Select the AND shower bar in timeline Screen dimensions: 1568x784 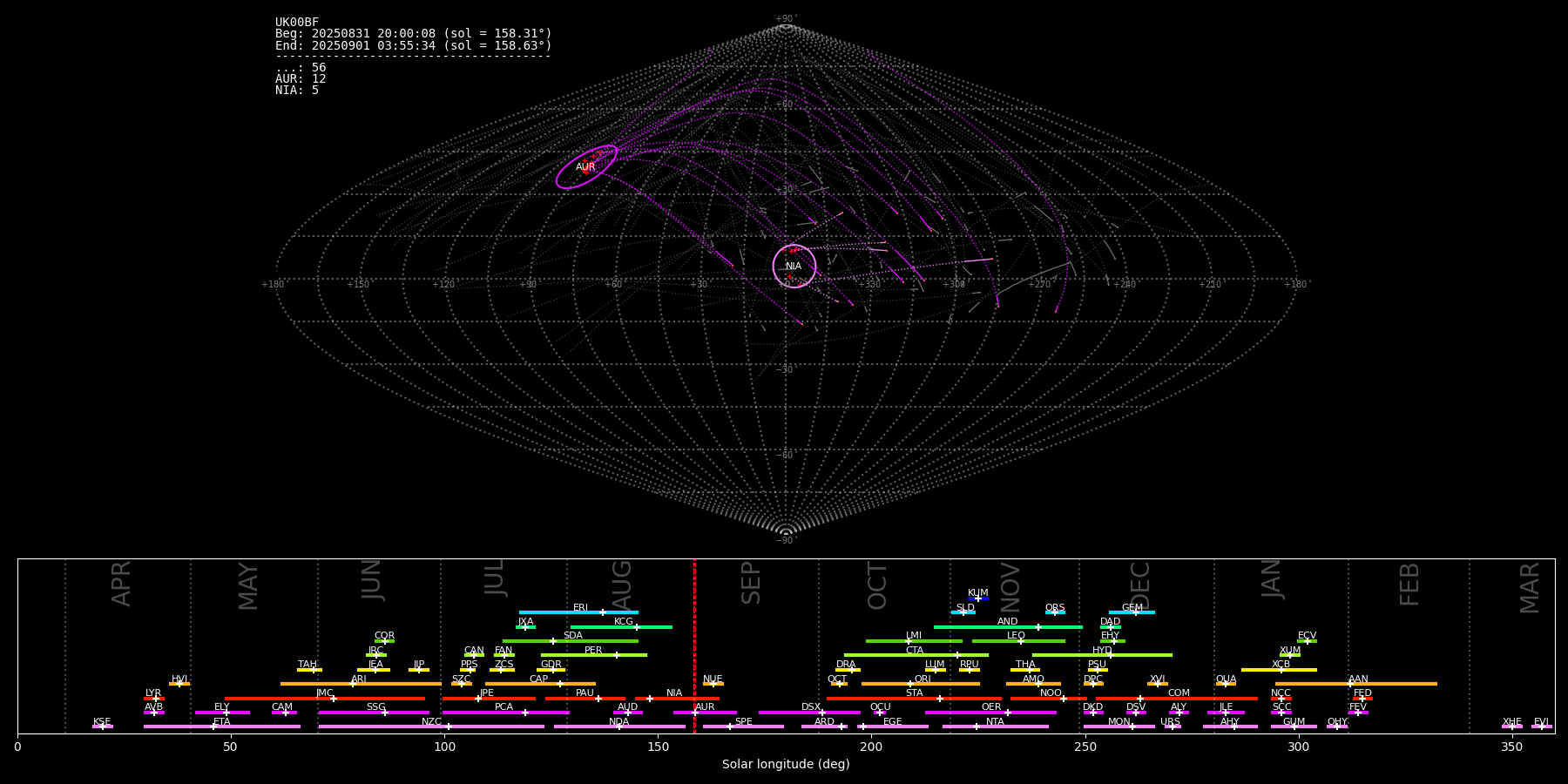click(x=1008, y=626)
